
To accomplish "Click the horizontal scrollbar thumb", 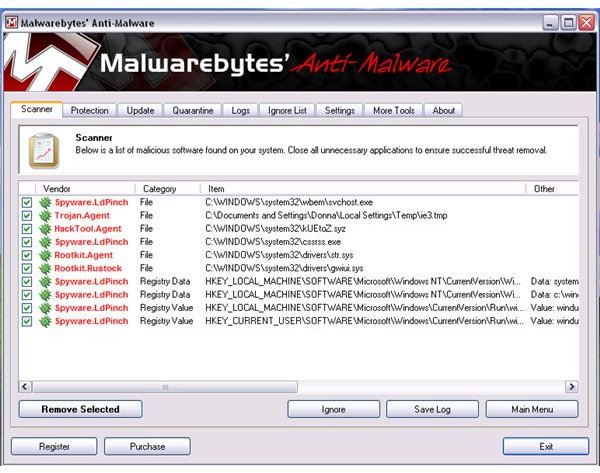I will pos(165,387).
